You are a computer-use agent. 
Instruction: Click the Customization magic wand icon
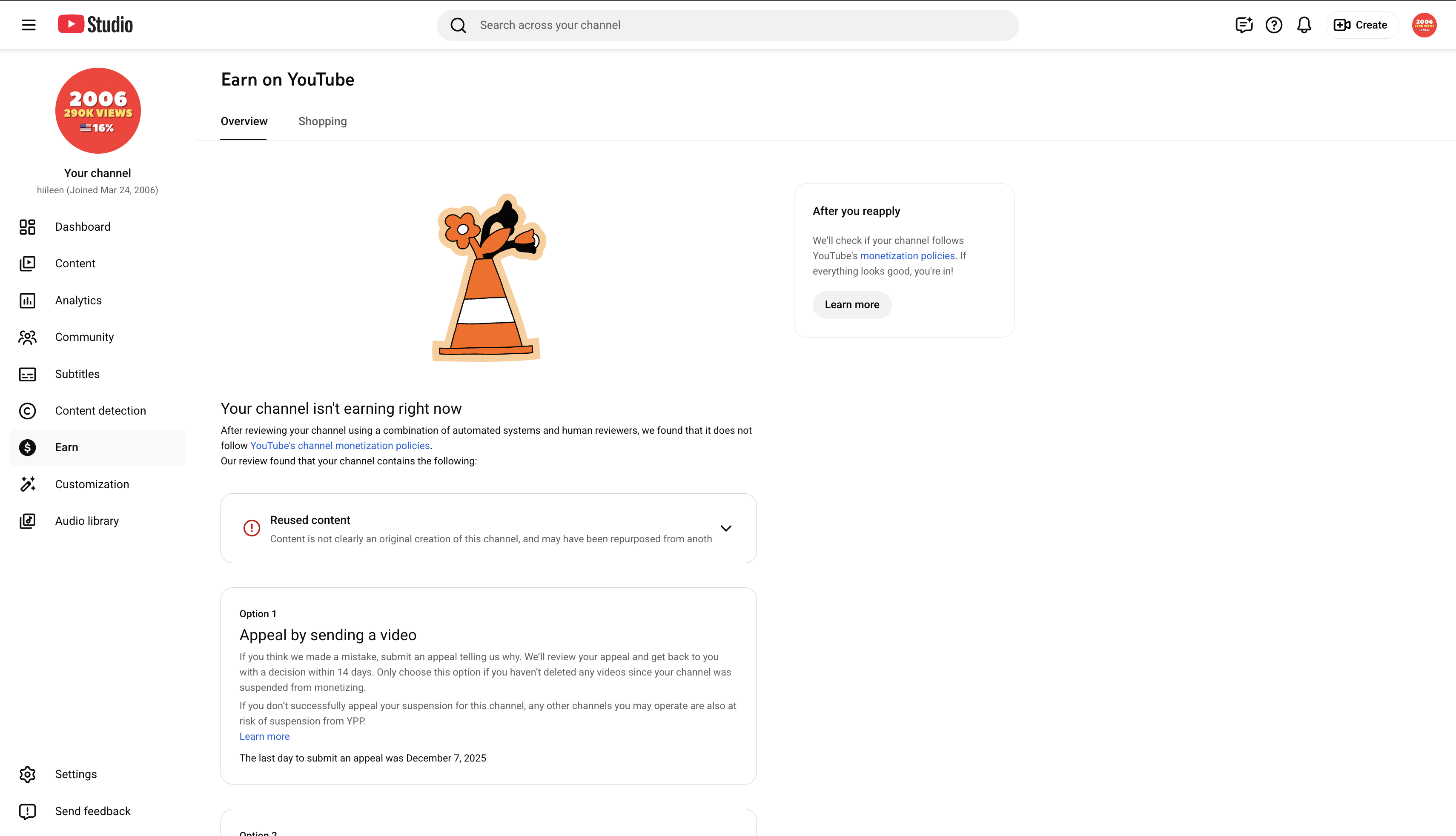tap(28, 484)
